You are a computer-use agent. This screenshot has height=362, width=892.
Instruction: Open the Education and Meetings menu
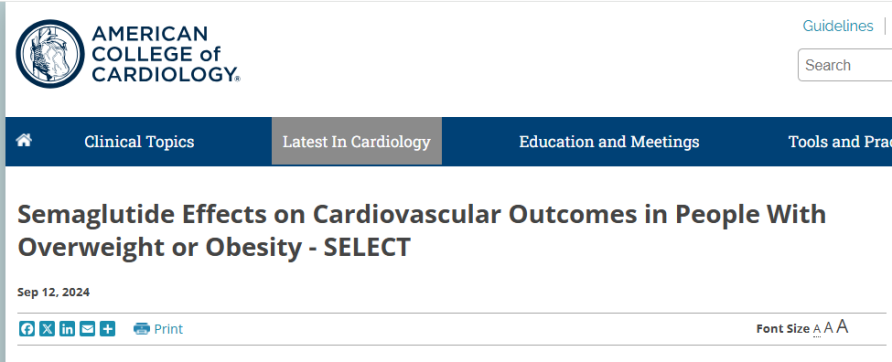point(609,141)
